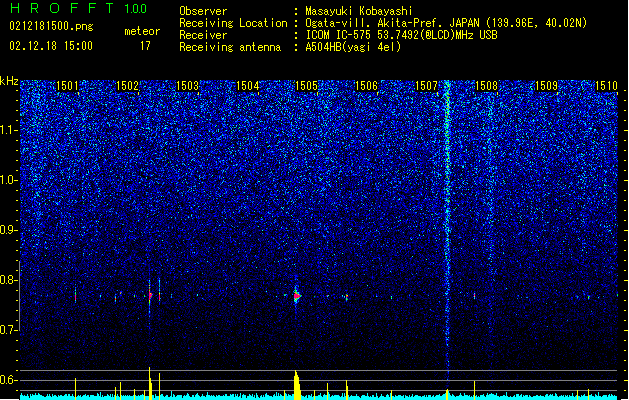
Task: Click the meteor count value 17
Action: [x=145, y=46]
